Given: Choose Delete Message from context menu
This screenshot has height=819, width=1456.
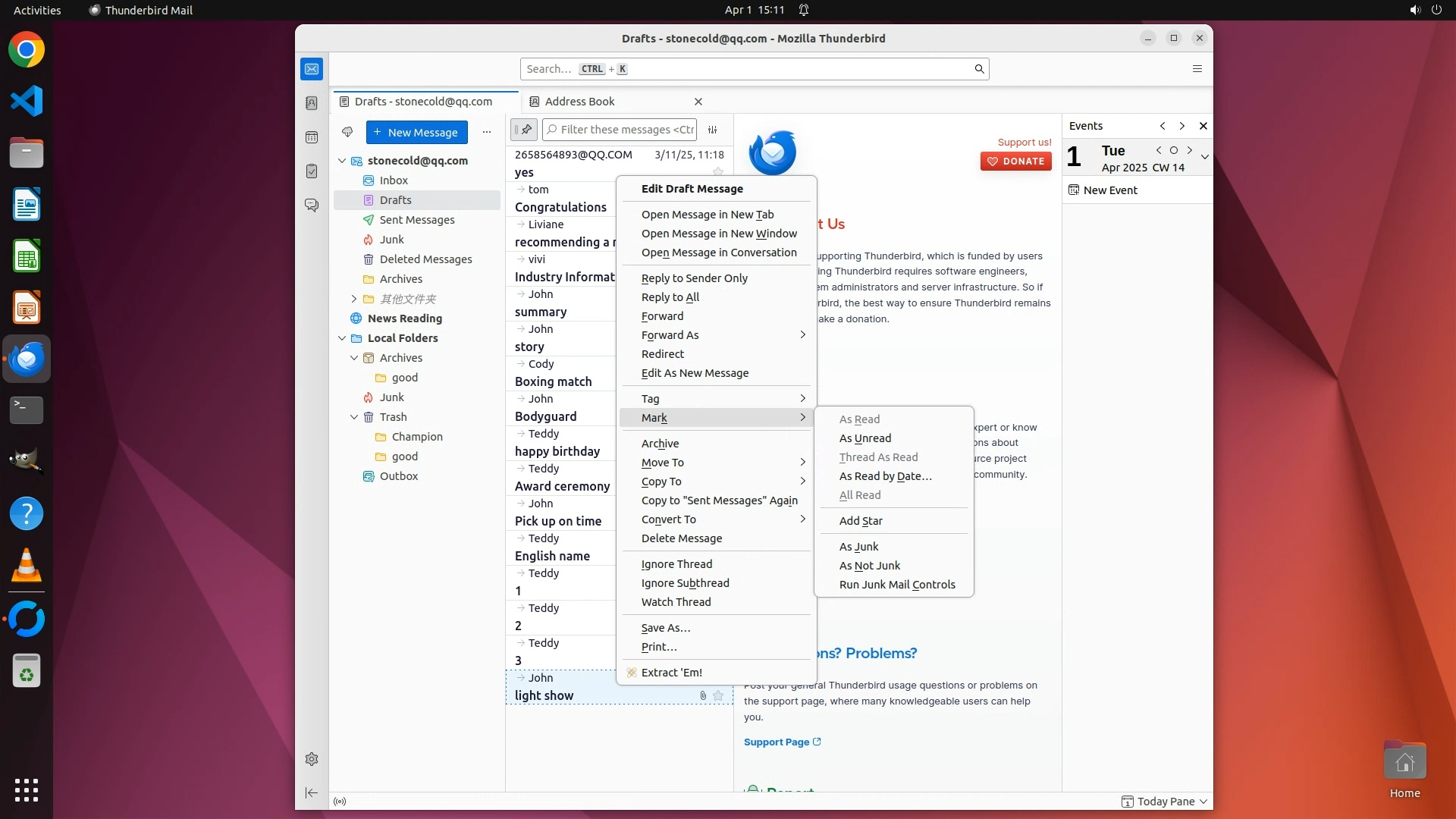Looking at the screenshot, I should point(682,538).
